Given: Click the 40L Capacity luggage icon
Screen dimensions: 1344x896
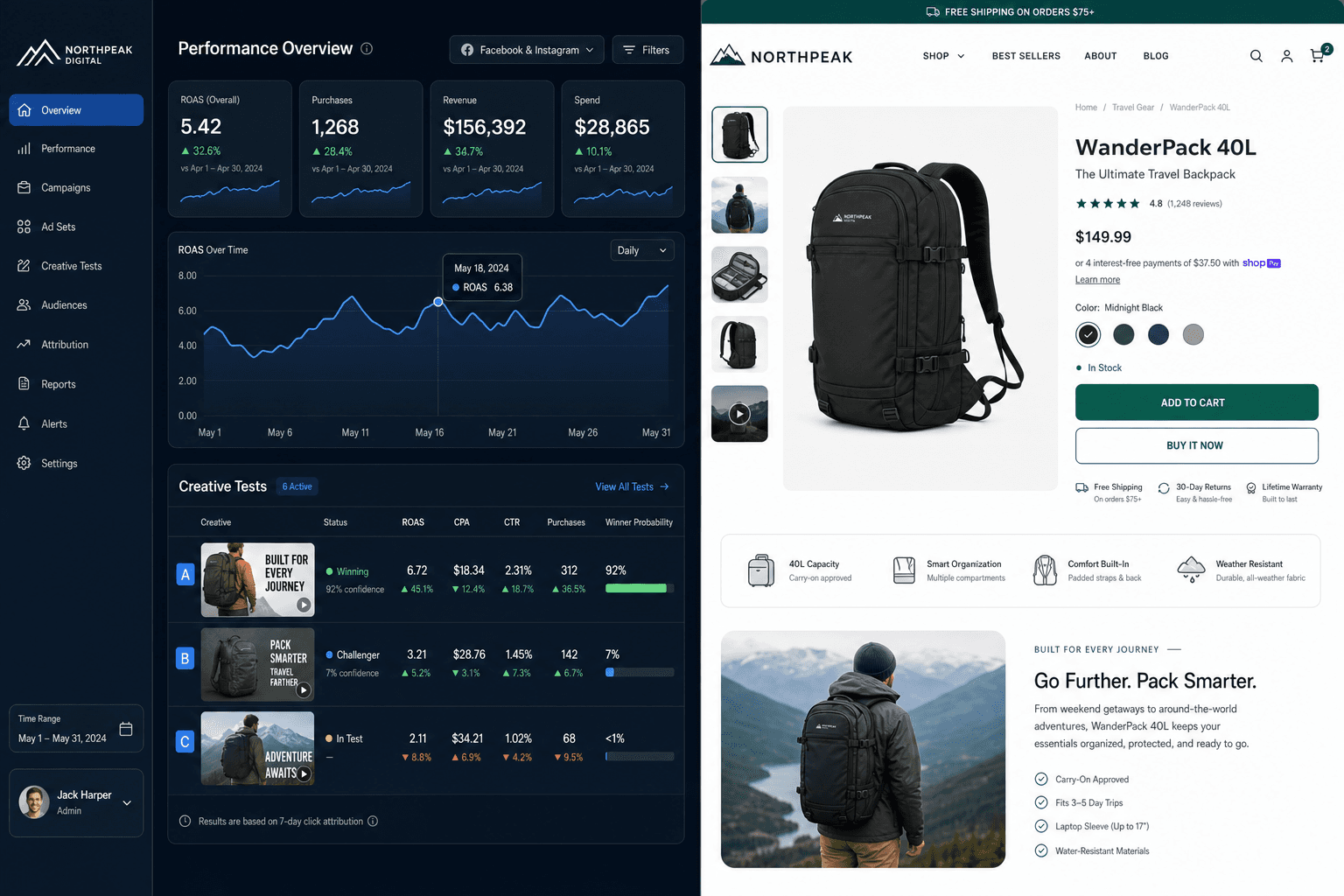Looking at the screenshot, I should 760,570.
